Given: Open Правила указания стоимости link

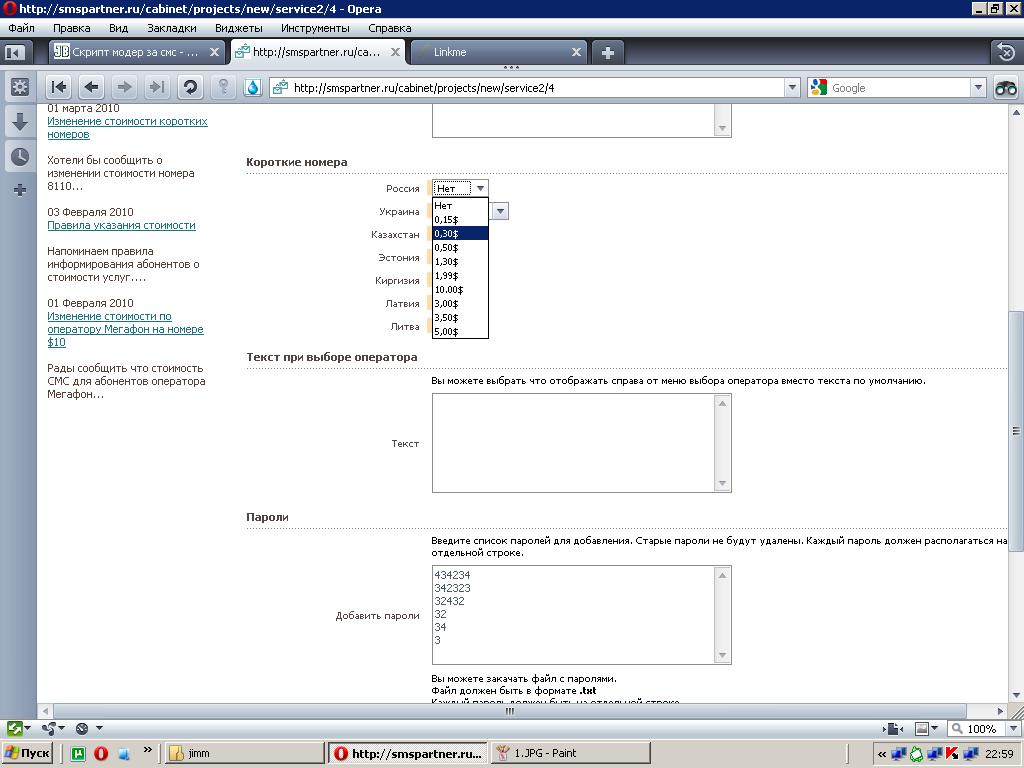Looking at the screenshot, I should (121, 225).
